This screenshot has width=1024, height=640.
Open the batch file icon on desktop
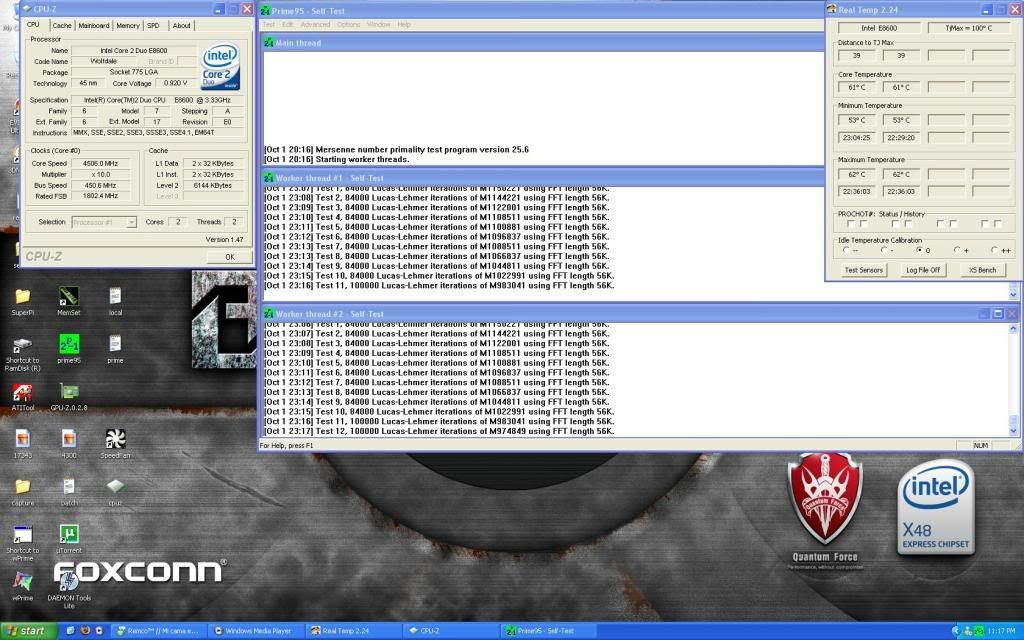pos(69,487)
